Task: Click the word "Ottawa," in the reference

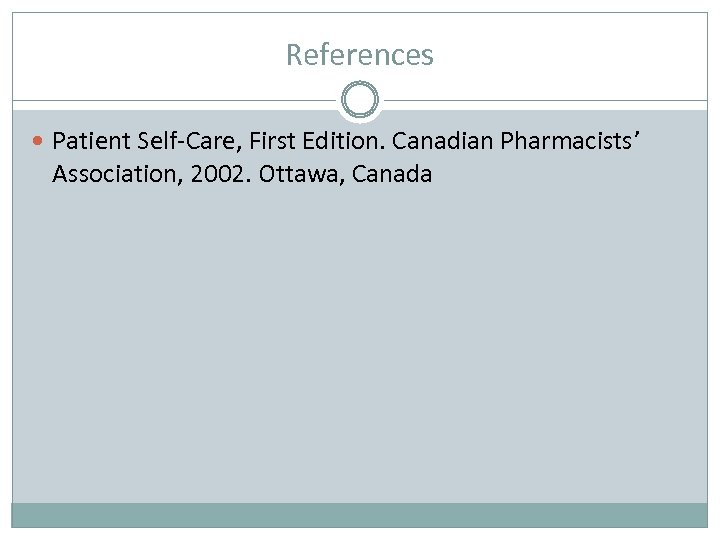Action: 296,174
